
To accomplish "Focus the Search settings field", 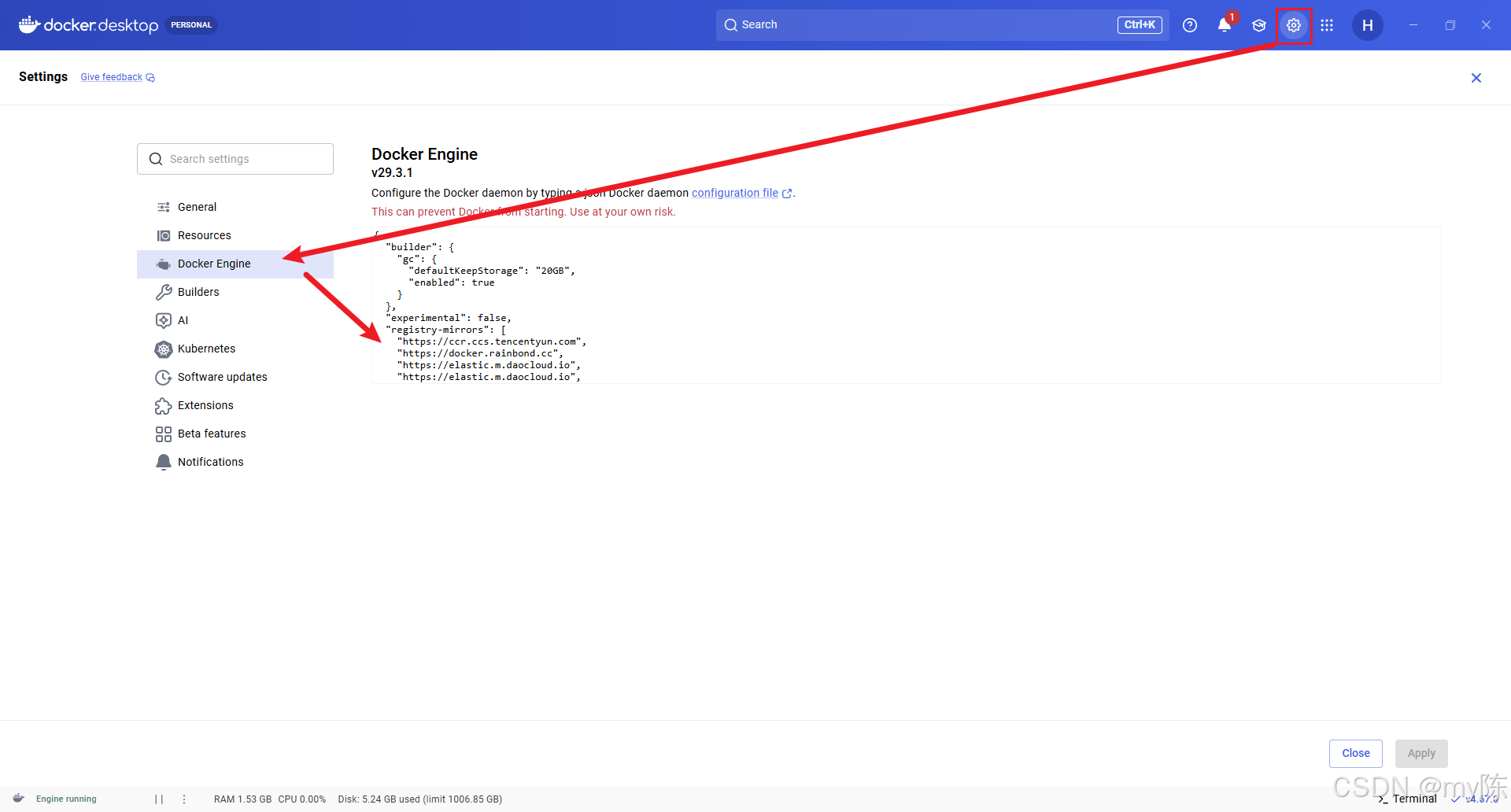I will [235, 159].
